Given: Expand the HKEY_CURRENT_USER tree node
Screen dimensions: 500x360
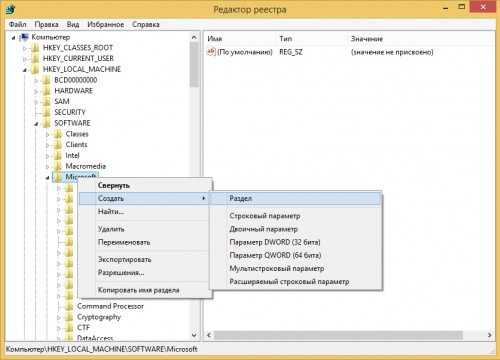Looking at the screenshot, I should pos(25,59).
